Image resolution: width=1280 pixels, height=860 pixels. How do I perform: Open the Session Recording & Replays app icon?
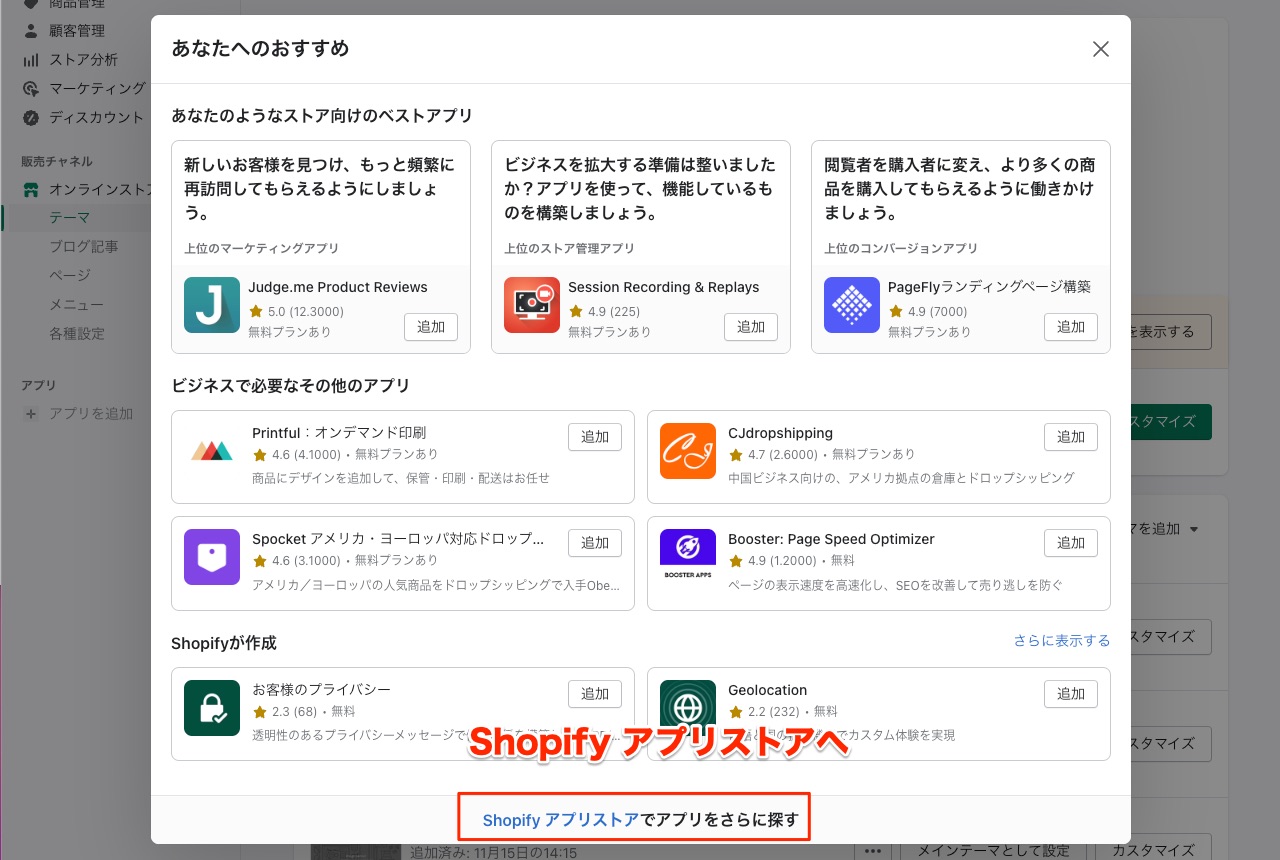[532, 305]
